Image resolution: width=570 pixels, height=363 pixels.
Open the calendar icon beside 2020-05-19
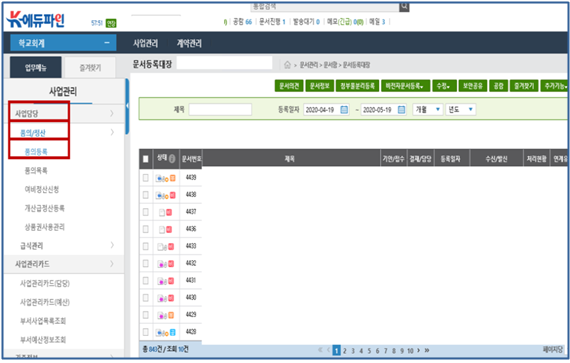click(401, 110)
